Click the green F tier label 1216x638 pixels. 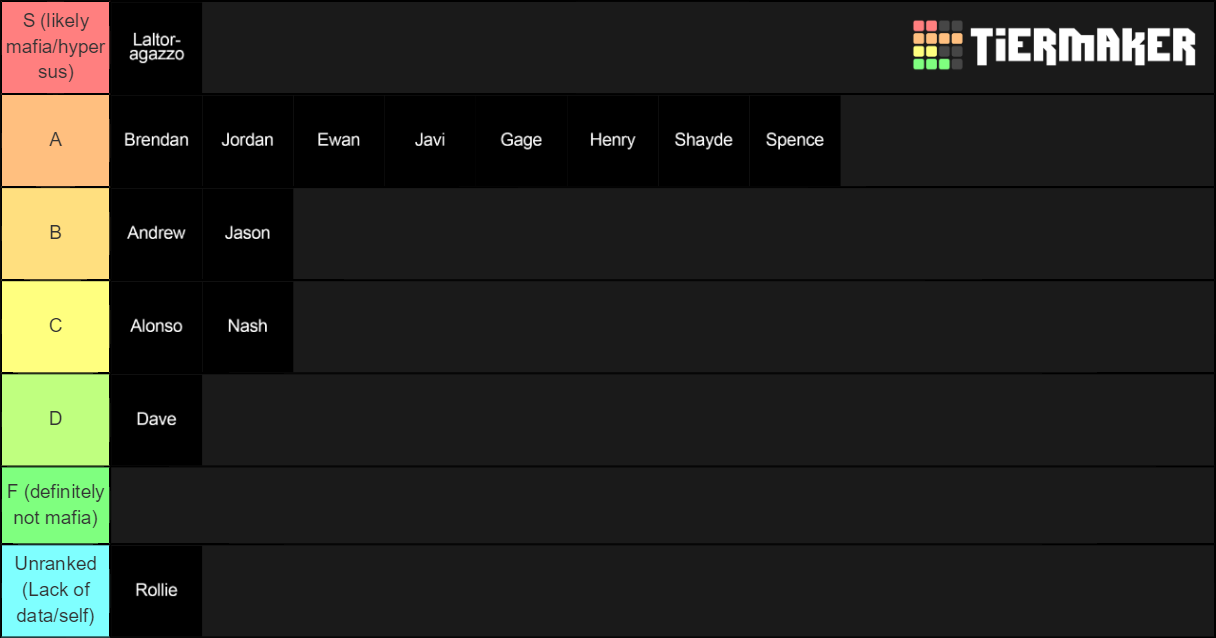tap(55, 505)
